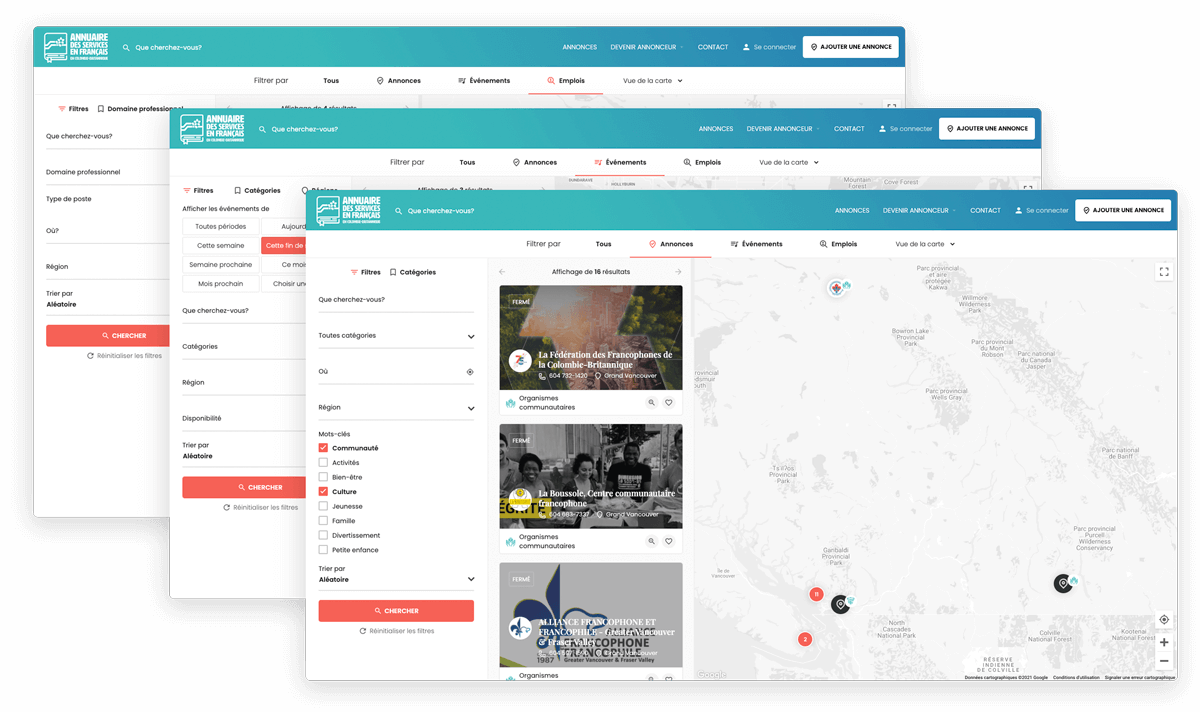This screenshot has height=712, width=1200.
Task: Open Vue de la carte dropdown in middle window
Action: click(789, 162)
